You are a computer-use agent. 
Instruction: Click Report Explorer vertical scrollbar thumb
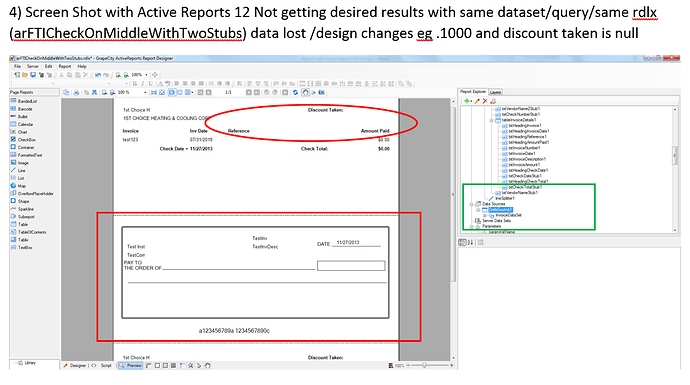675,155
